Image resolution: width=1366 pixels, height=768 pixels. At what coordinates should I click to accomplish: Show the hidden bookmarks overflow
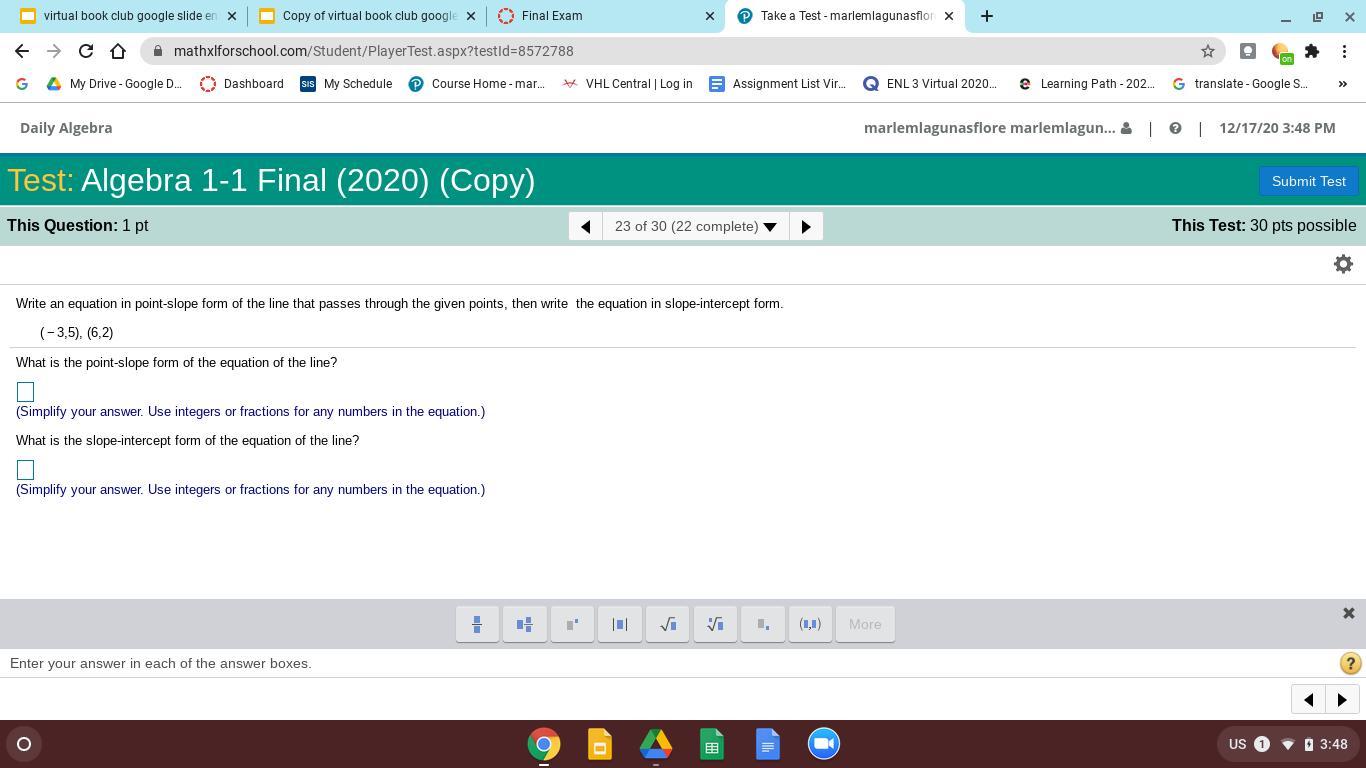click(1342, 84)
